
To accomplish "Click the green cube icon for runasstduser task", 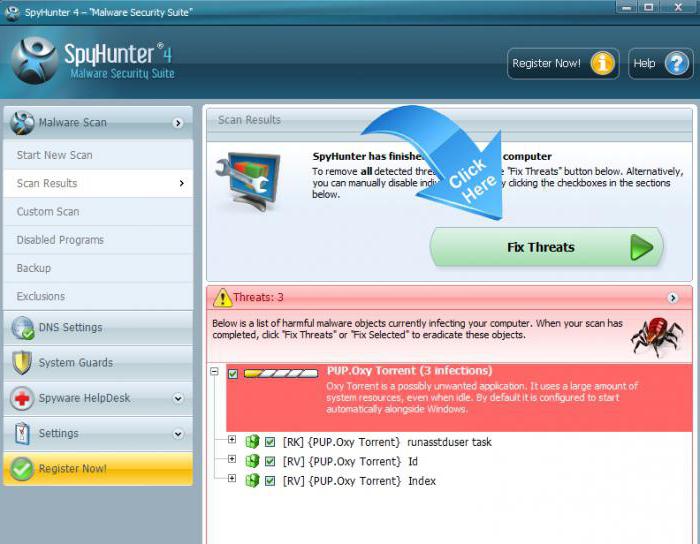I will [252, 442].
